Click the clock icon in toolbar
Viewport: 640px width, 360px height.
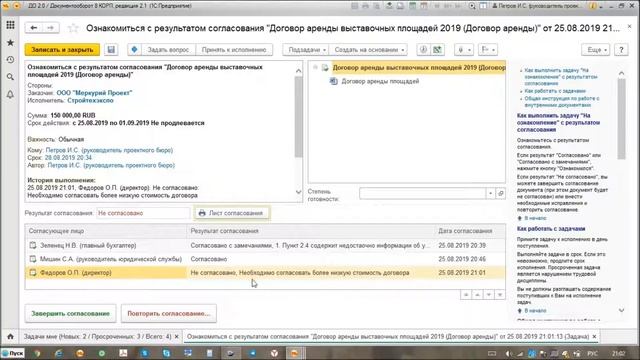[423, 50]
